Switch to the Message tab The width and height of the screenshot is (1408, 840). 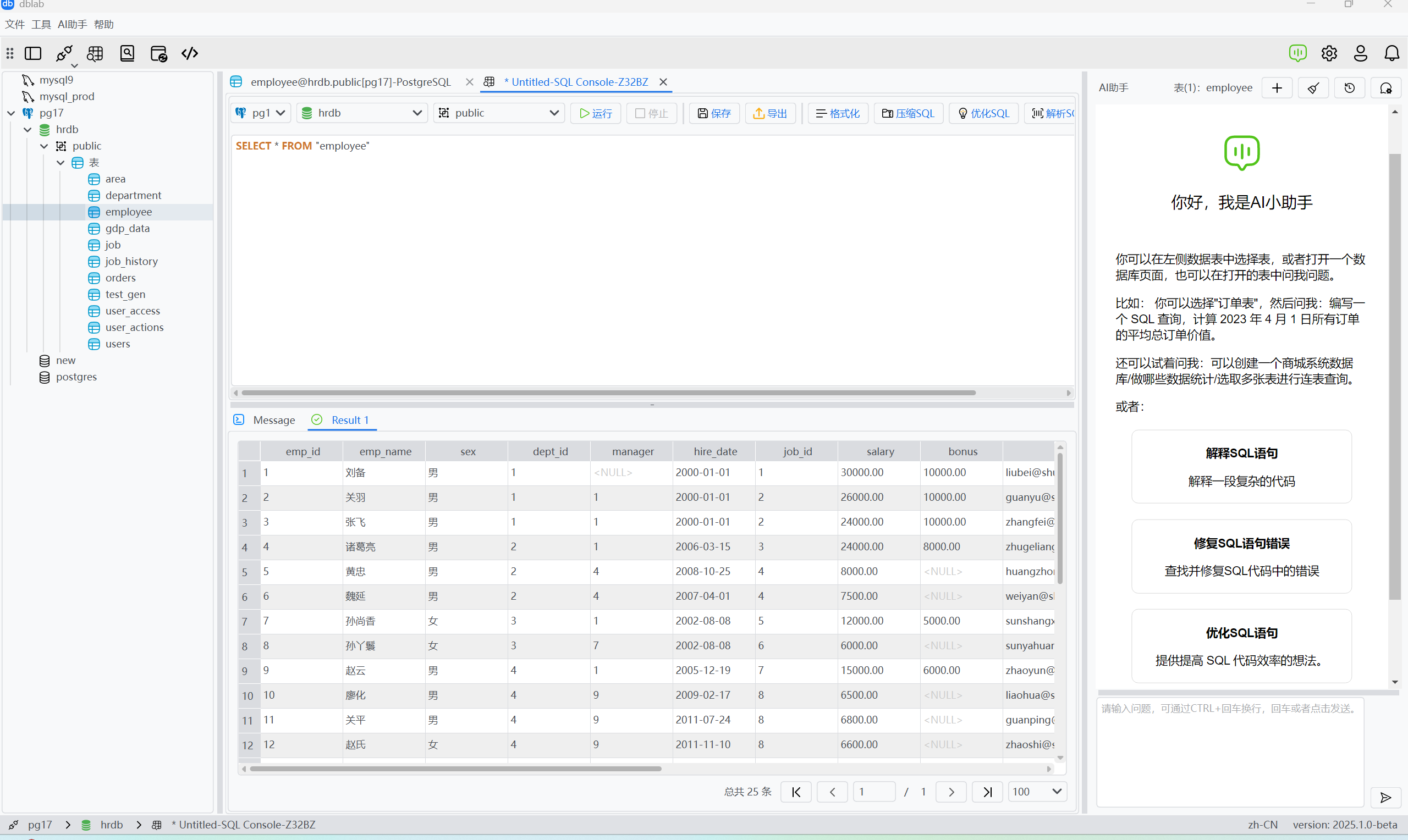(273, 420)
